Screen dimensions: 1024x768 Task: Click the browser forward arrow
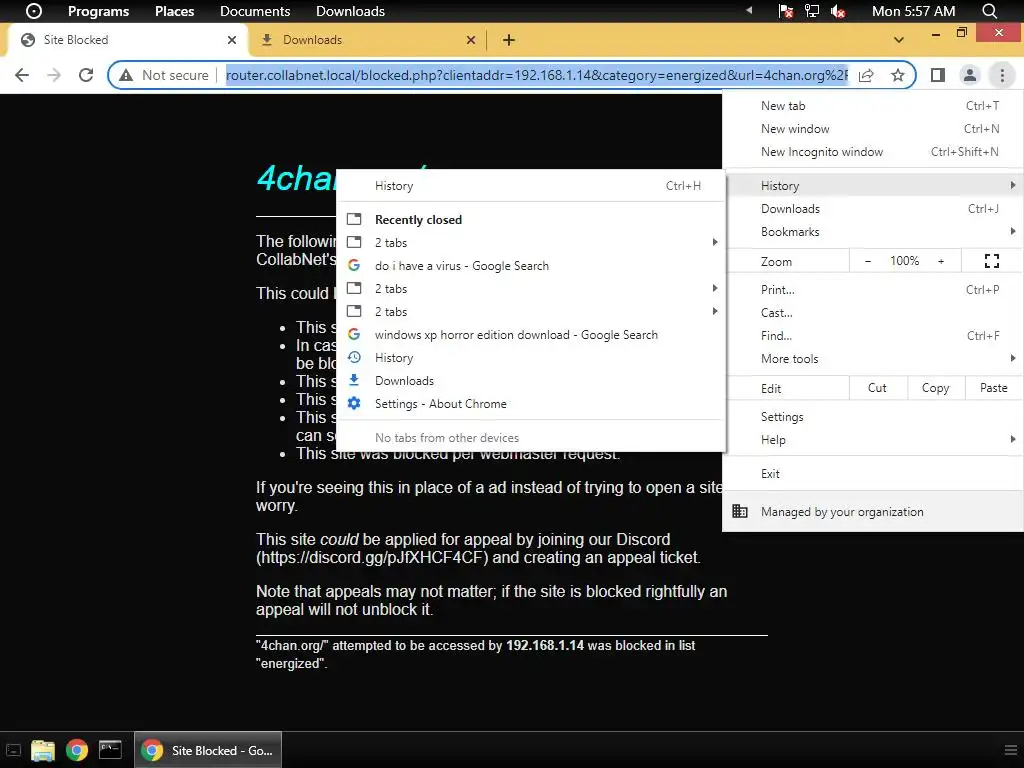click(54, 75)
